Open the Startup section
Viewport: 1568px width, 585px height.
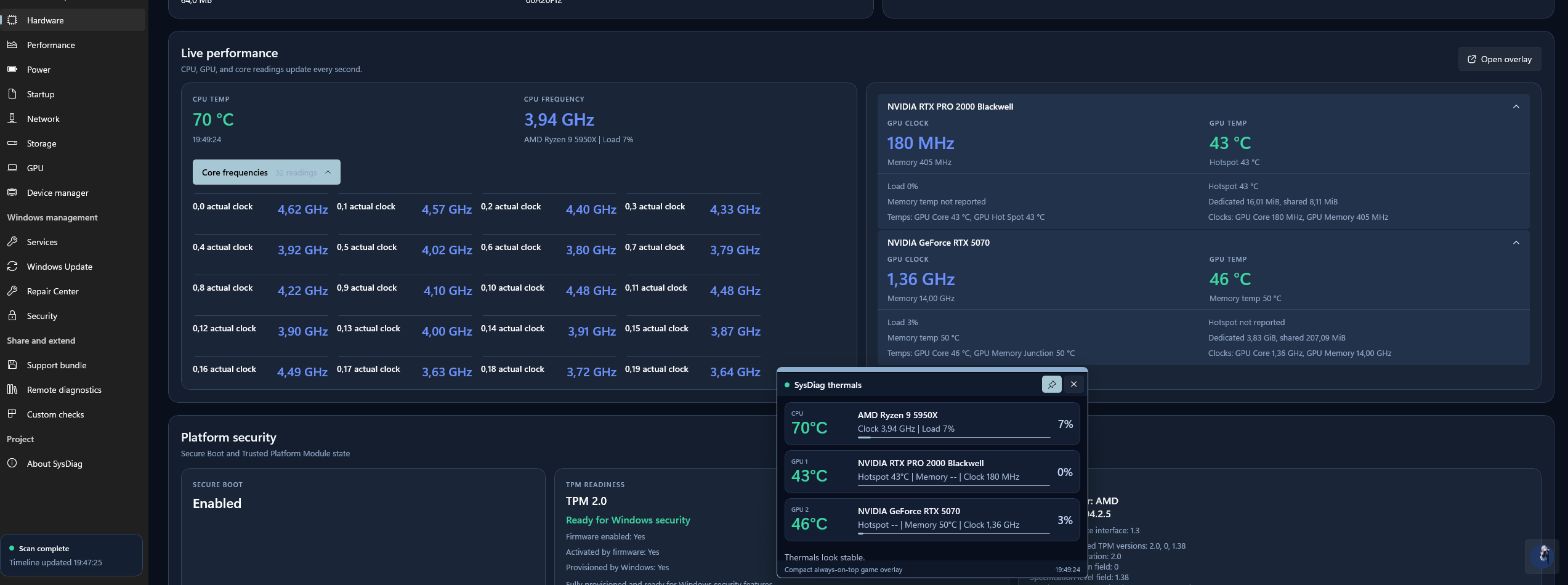(x=73, y=94)
